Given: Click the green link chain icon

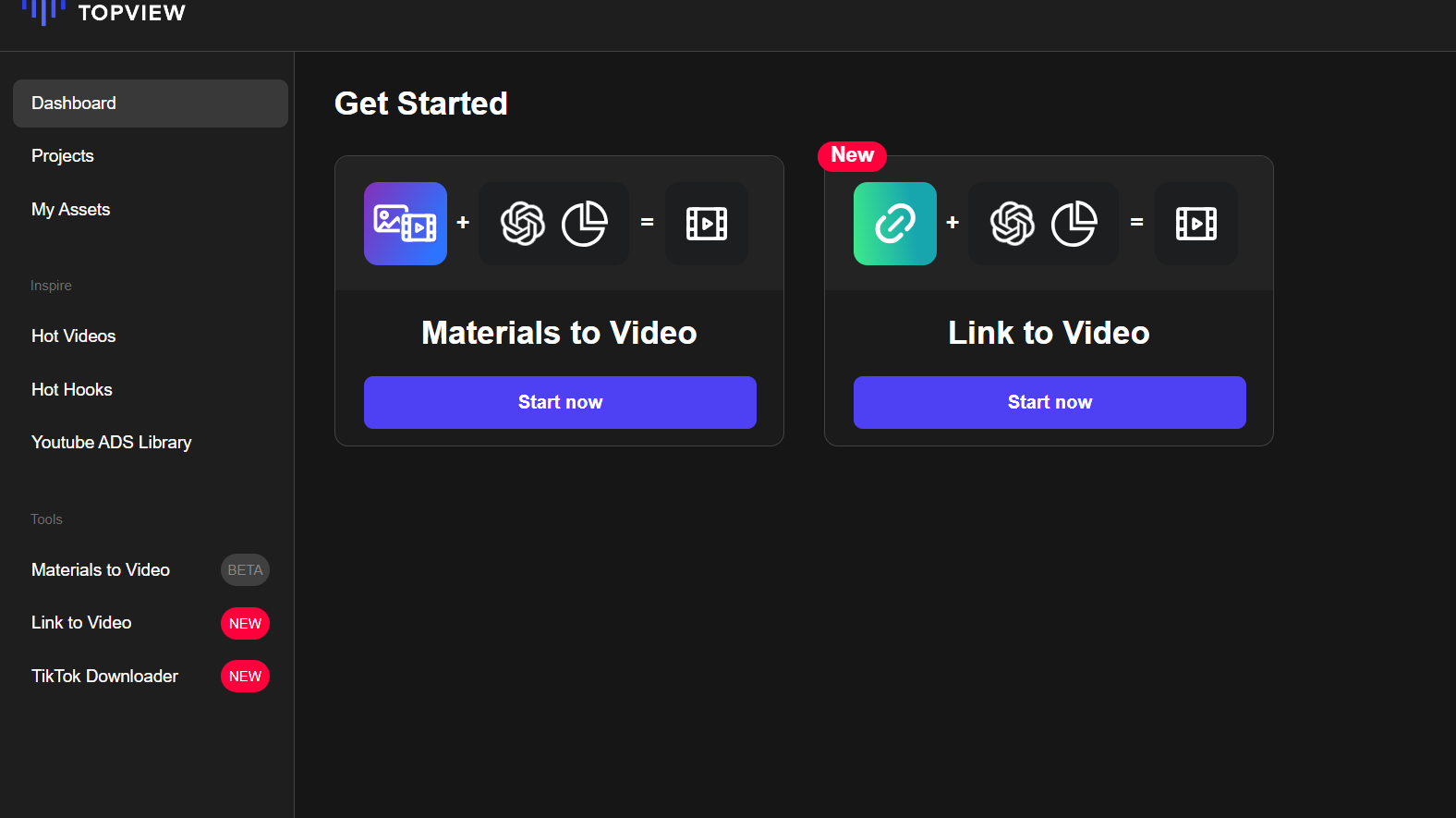Looking at the screenshot, I should (x=895, y=224).
